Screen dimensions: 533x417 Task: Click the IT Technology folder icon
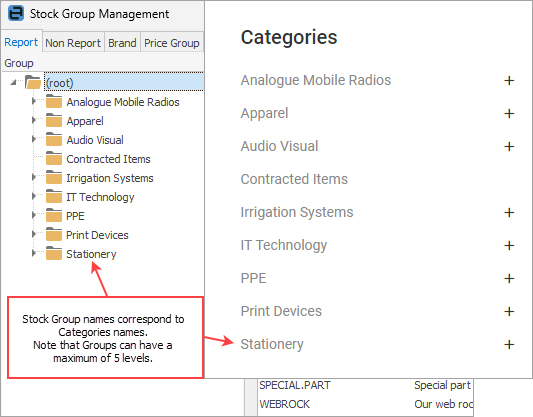click(x=54, y=196)
